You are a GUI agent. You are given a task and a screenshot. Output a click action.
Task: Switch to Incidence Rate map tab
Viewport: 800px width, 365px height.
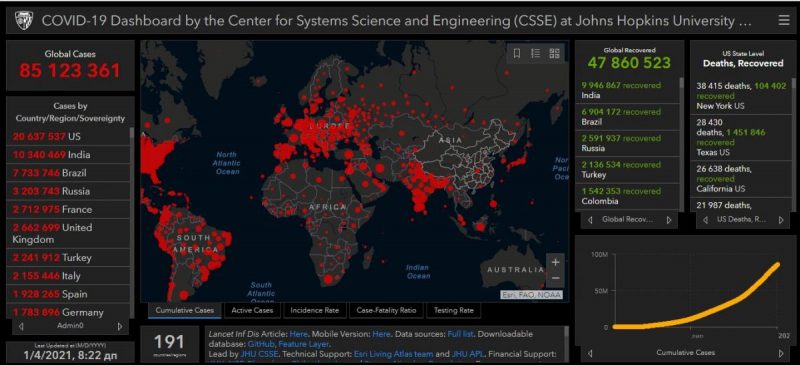(314, 310)
